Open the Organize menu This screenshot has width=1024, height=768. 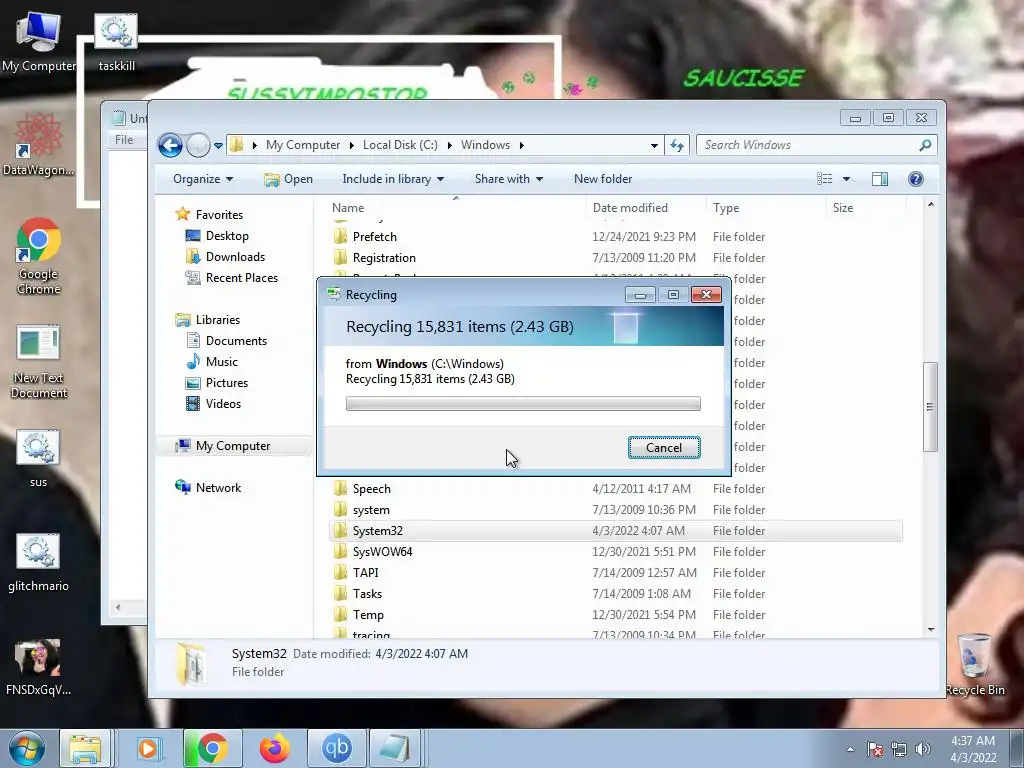coord(202,179)
